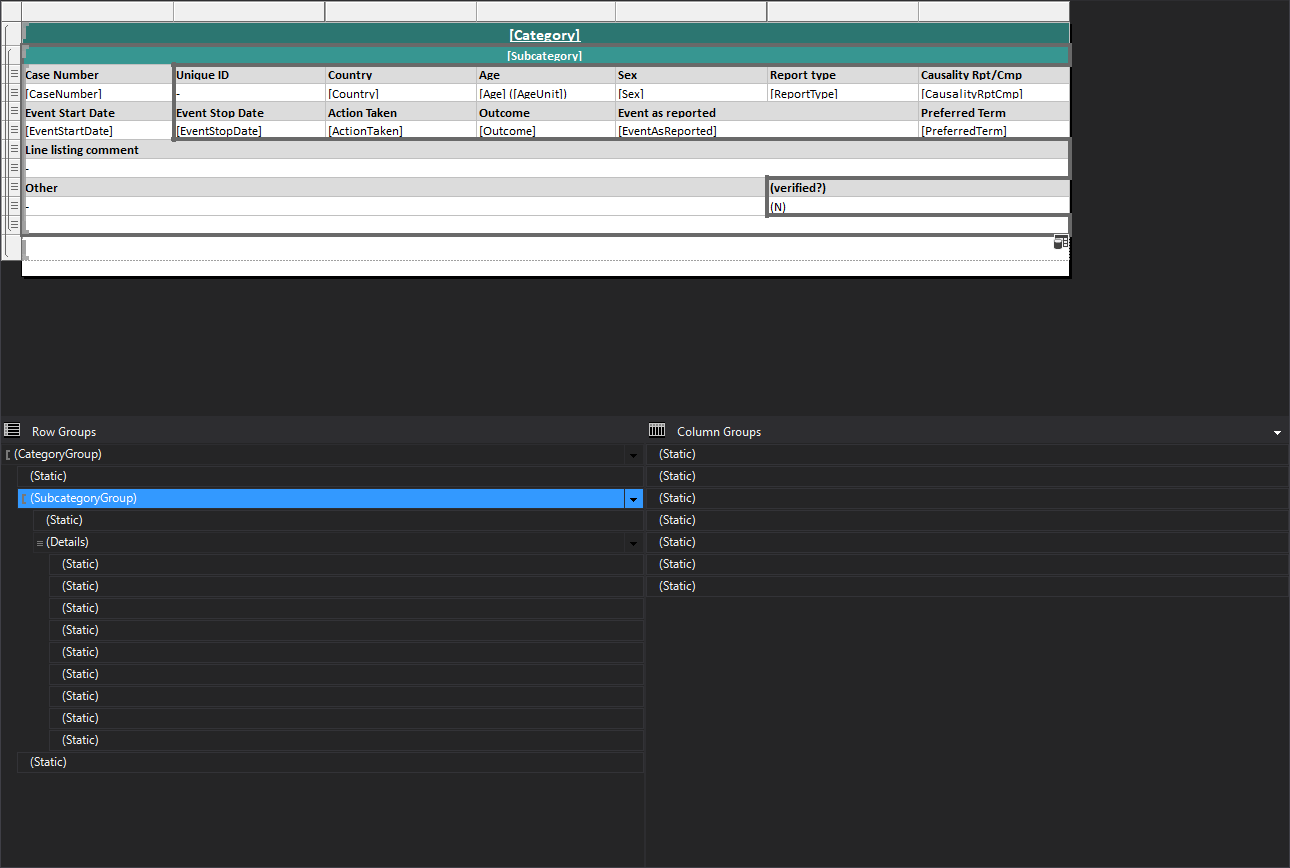Select the [CausalityRptCmp] field cell
The image size is (1290, 868).
click(x=994, y=93)
